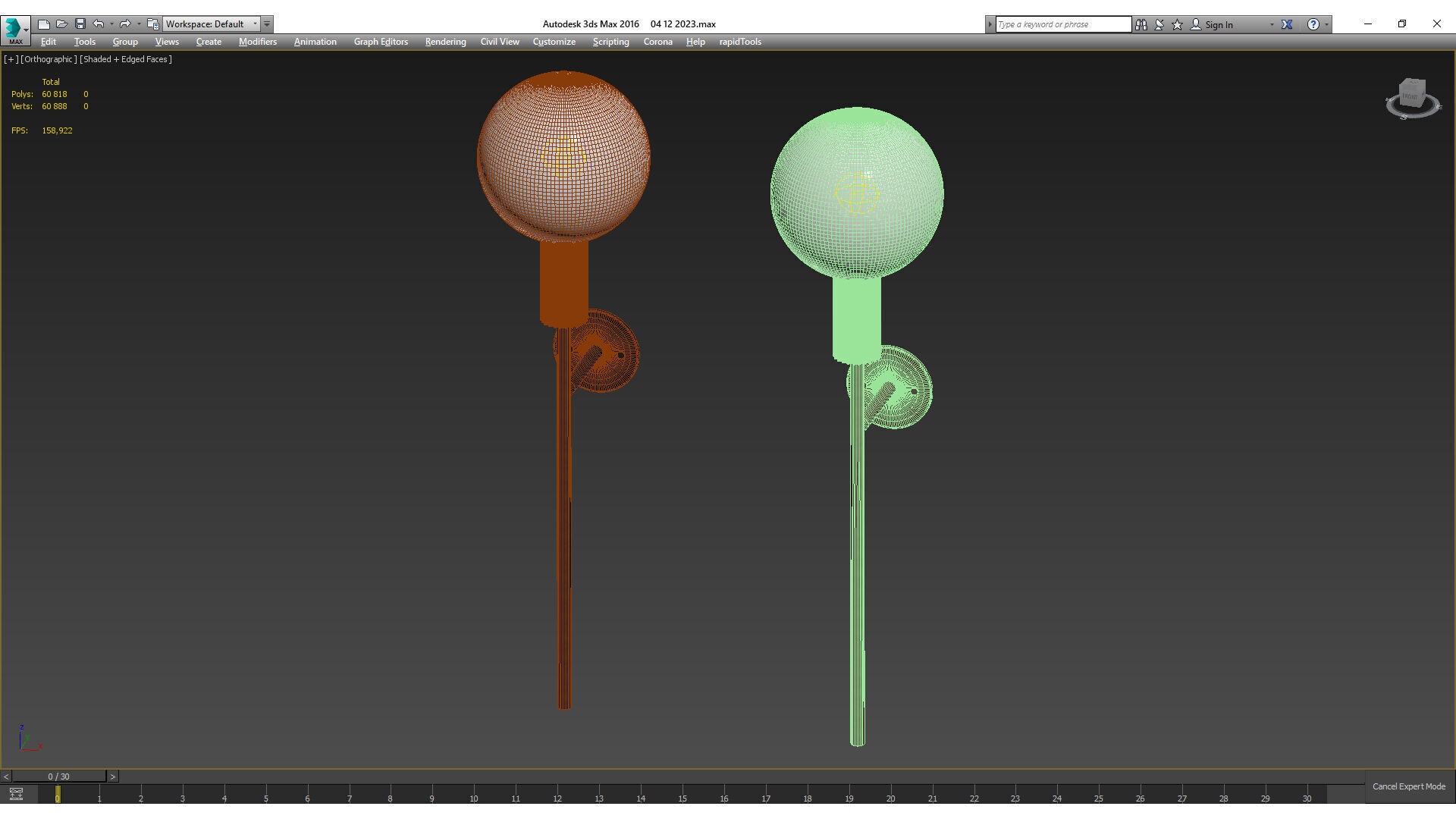Open the 3ds Max application menu

point(14,29)
